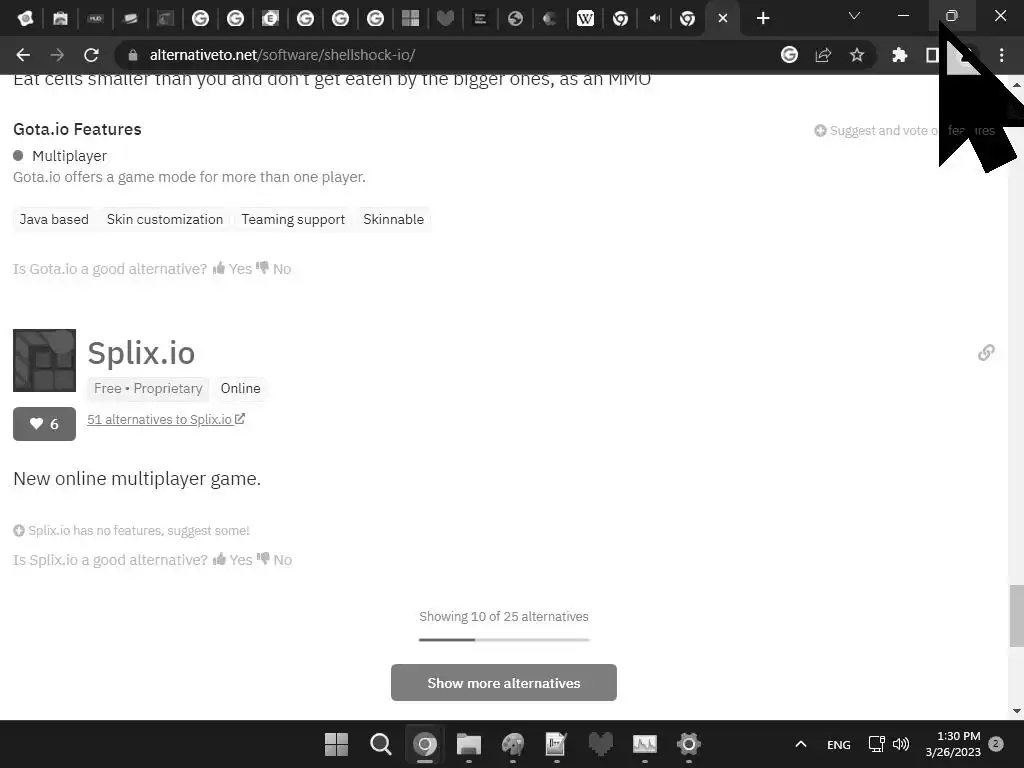Like Splix.io with the heart button
Viewport: 1024px width, 768px height.
44,424
